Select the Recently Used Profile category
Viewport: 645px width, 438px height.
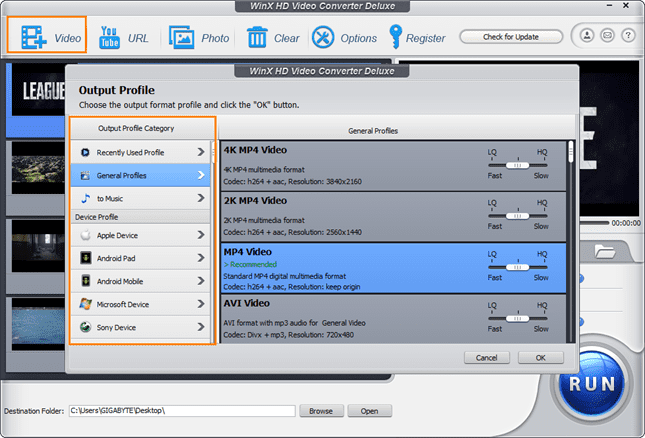(141, 152)
